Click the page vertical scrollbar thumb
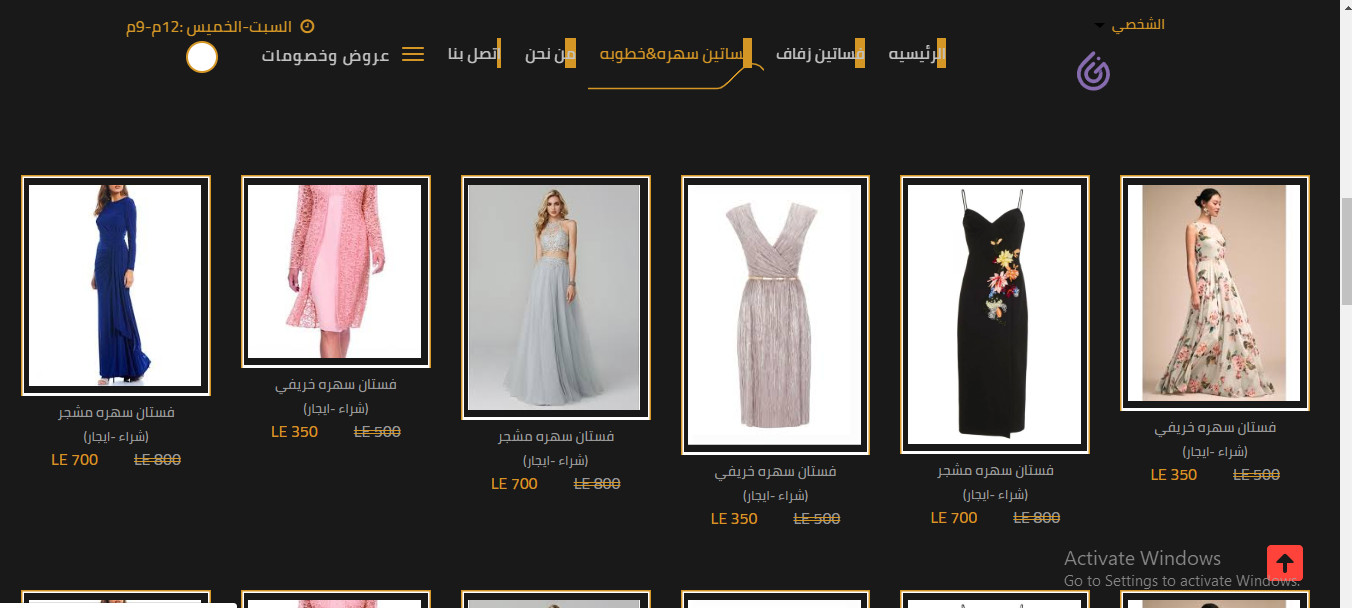The width and height of the screenshot is (1352, 608). (x=1345, y=252)
